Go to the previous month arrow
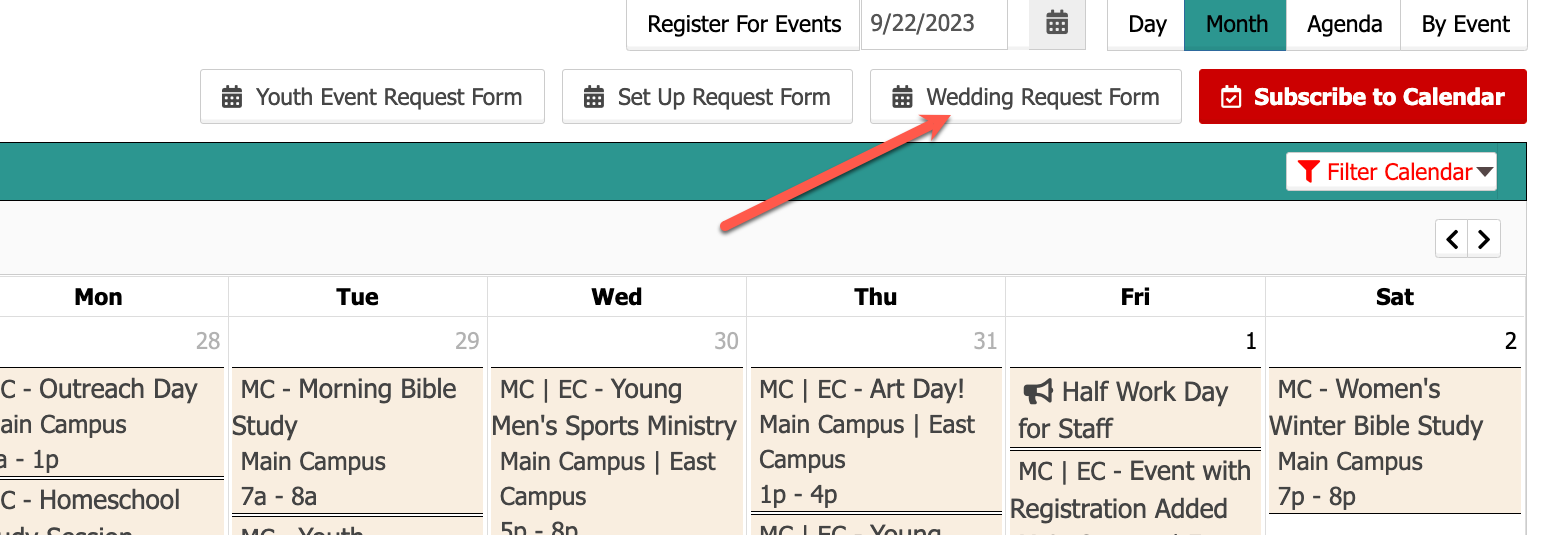The width and height of the screenshot is (1545, 535). (x=1452, y=240)
